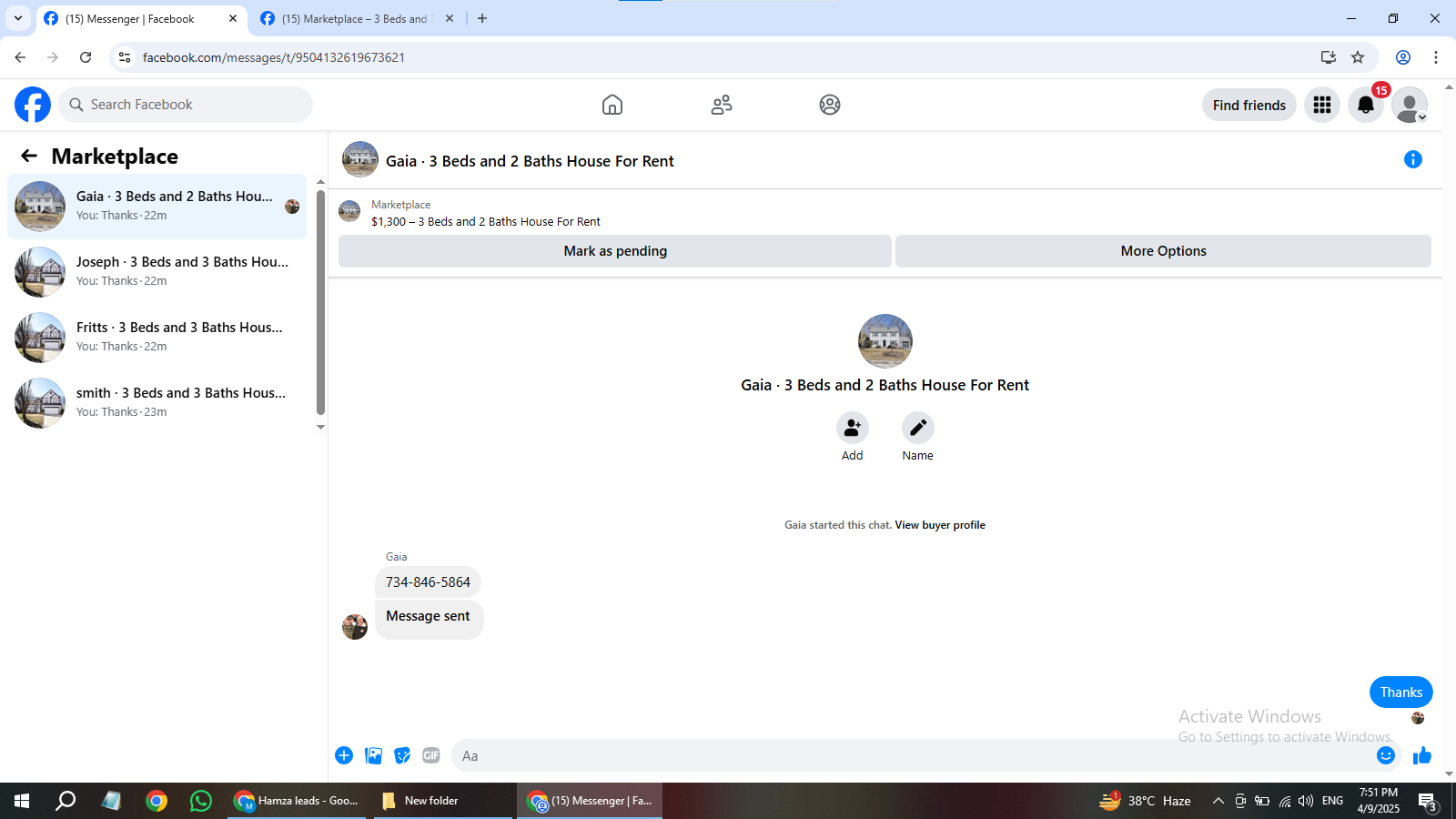Open the Friends icon in top navigation
The height and width of the screenshot is (819, 1456).
point(722,105)
